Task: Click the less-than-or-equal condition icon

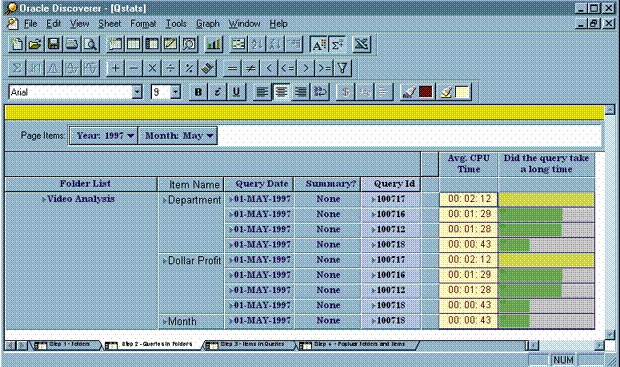Action: tap(287, 68)
